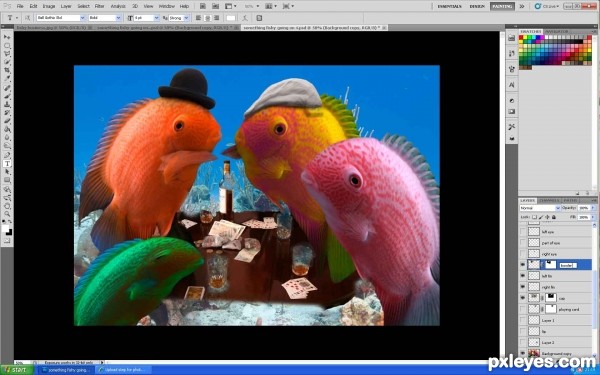The height and width of the screenshot is (375, 600).
Task: Open the layer Fill slider arrow
Action: click(593, 217)
